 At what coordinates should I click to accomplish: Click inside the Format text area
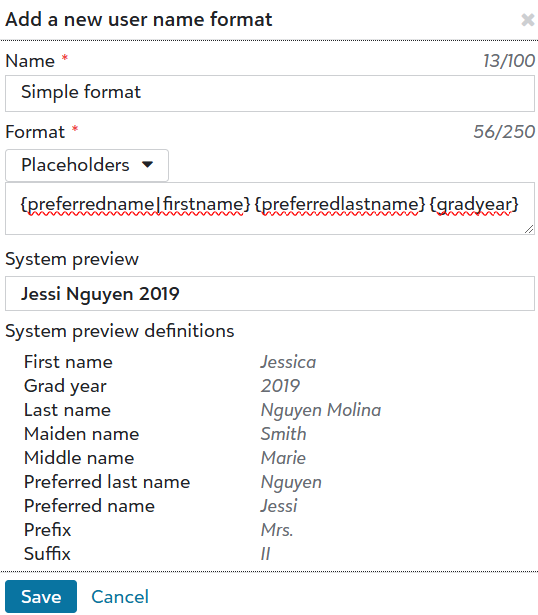pos(270,208)
